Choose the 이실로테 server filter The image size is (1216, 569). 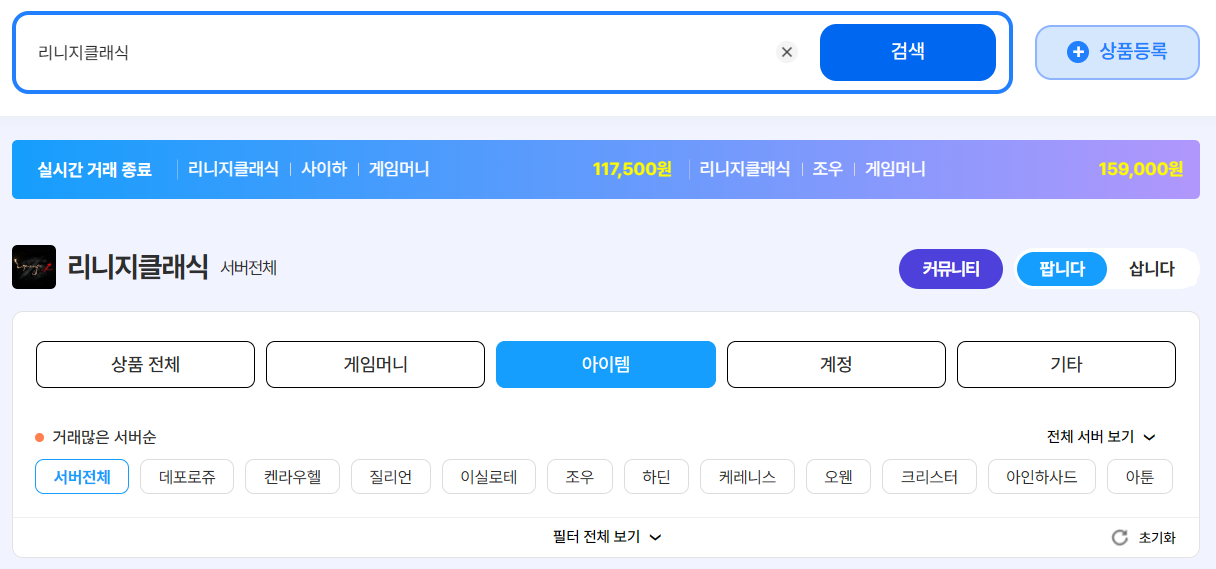coord(489,477)
